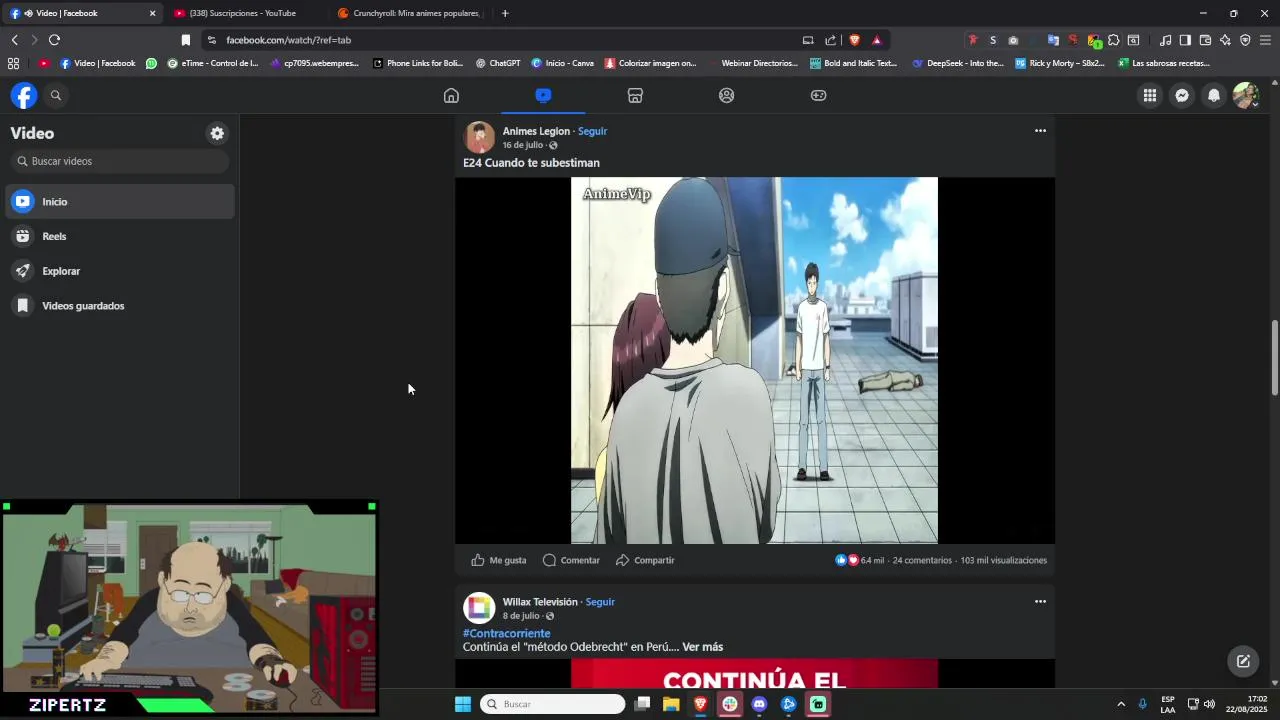Image resolution: width=1280 pixels, height=720 pixels.
Task: Close the Video Facebook browser tab
Action: [152, 13]
